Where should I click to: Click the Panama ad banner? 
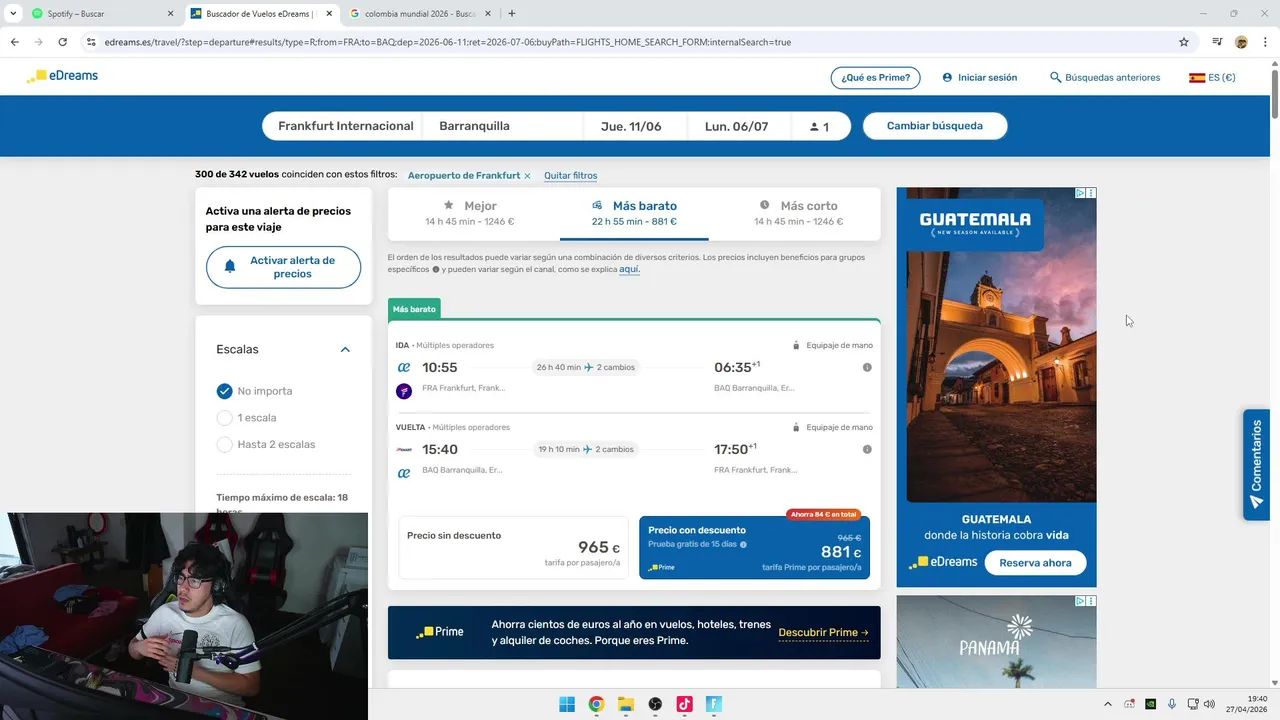996,642
